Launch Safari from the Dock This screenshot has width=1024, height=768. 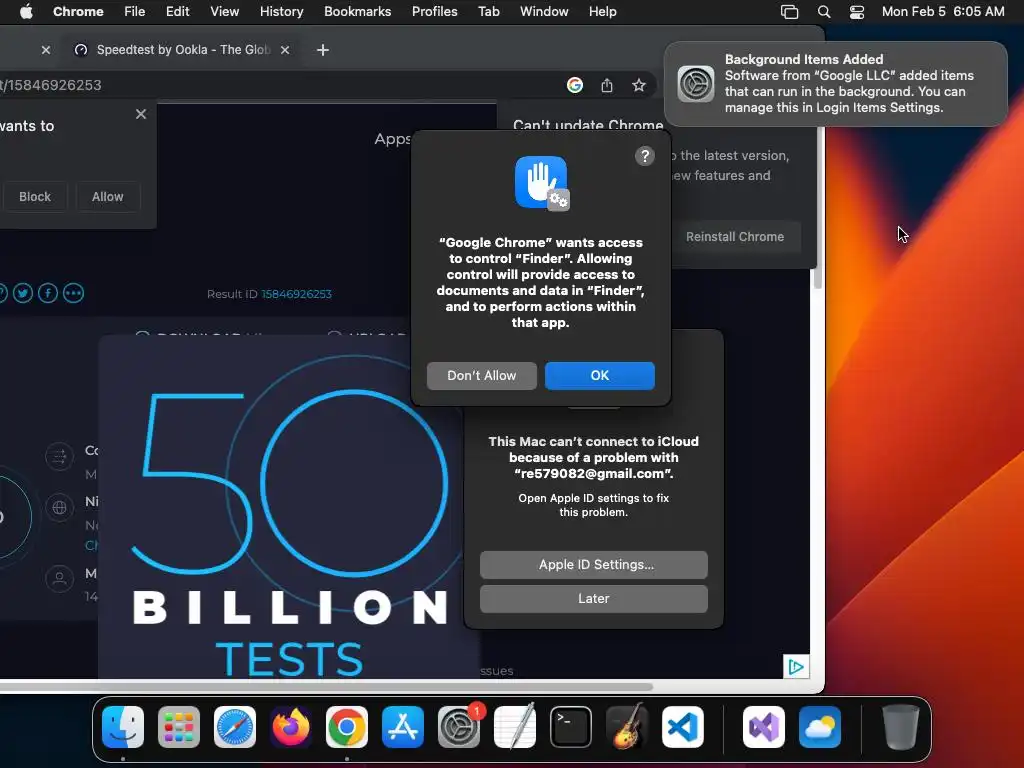235,727
